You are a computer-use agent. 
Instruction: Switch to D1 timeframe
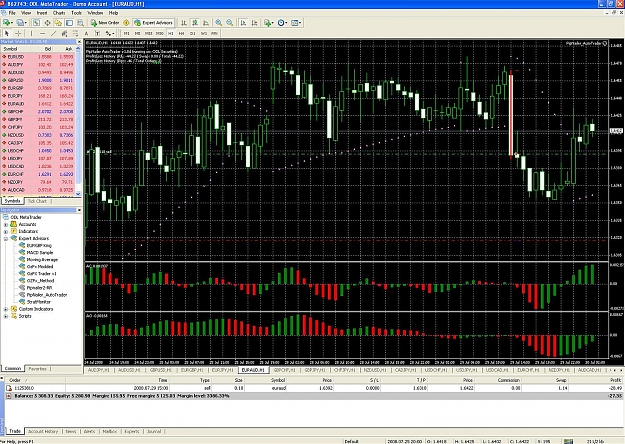(193, 33)
